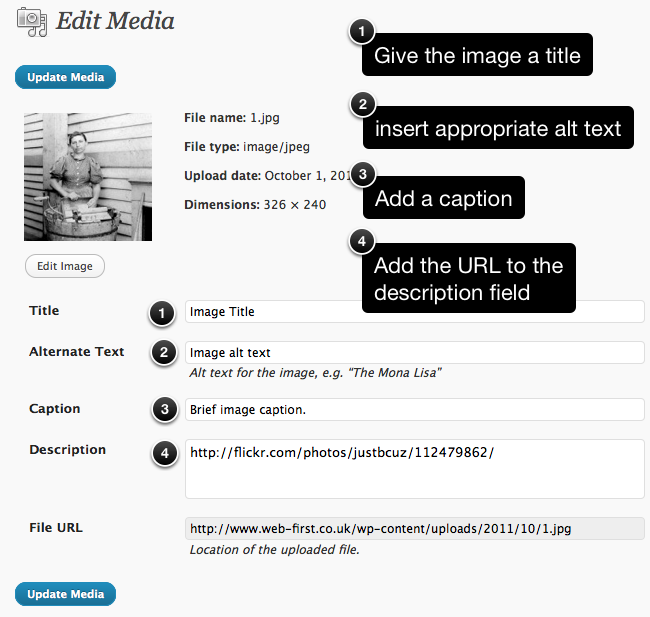Click marker 1 beside the Title field
650x617 pixels.
(x=162, y=313)
